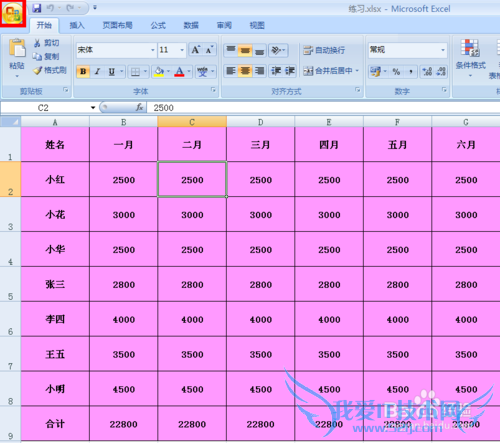
Task: Enable wrap text (自动换行)
Action: point(324,50)
